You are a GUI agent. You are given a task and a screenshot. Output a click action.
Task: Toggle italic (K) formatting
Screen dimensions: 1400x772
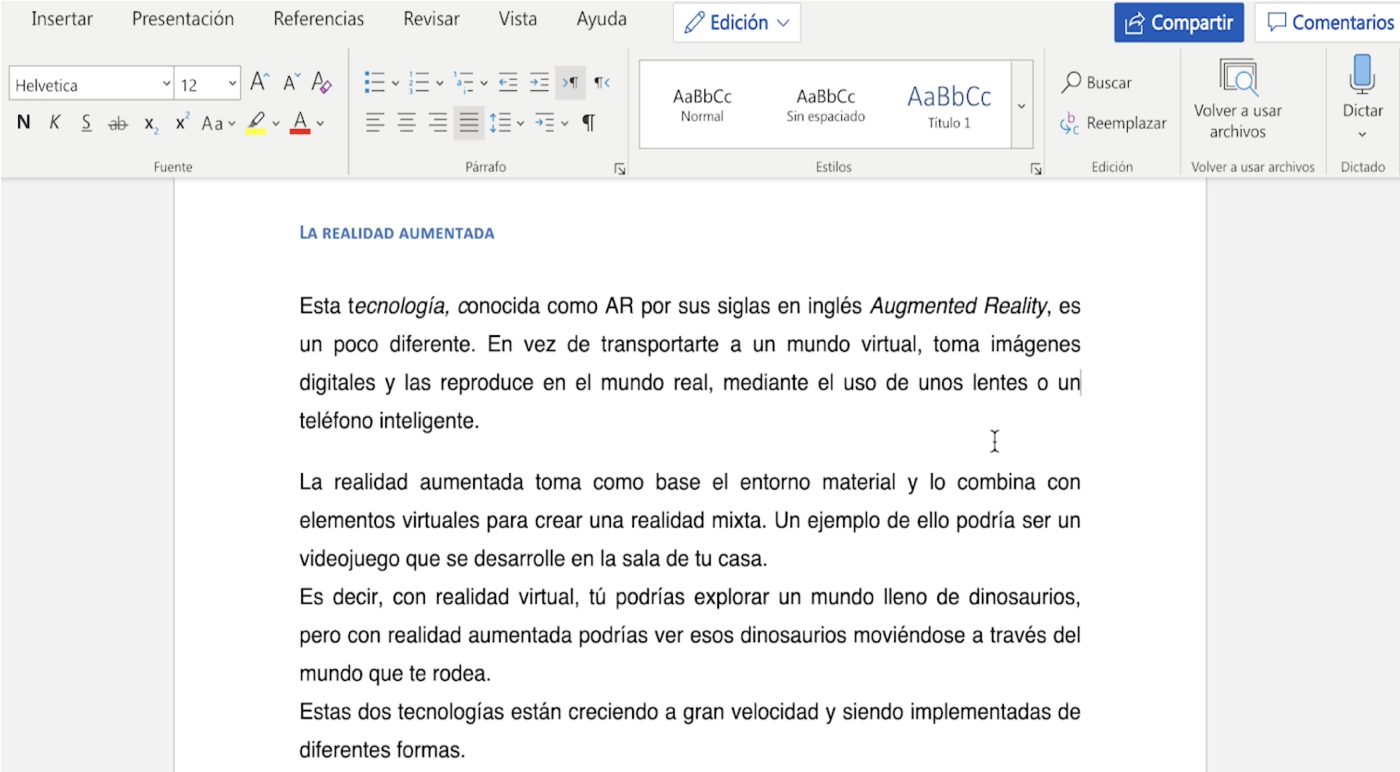[x=55, y=123]
